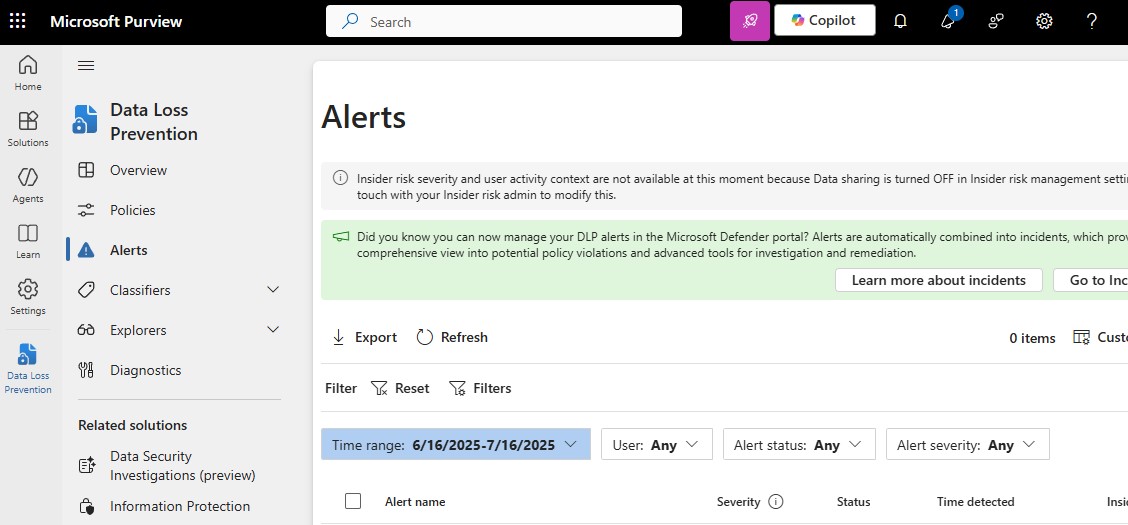Open the Policies menu item
The image size is (1128, 525).
tap(132, 210)
